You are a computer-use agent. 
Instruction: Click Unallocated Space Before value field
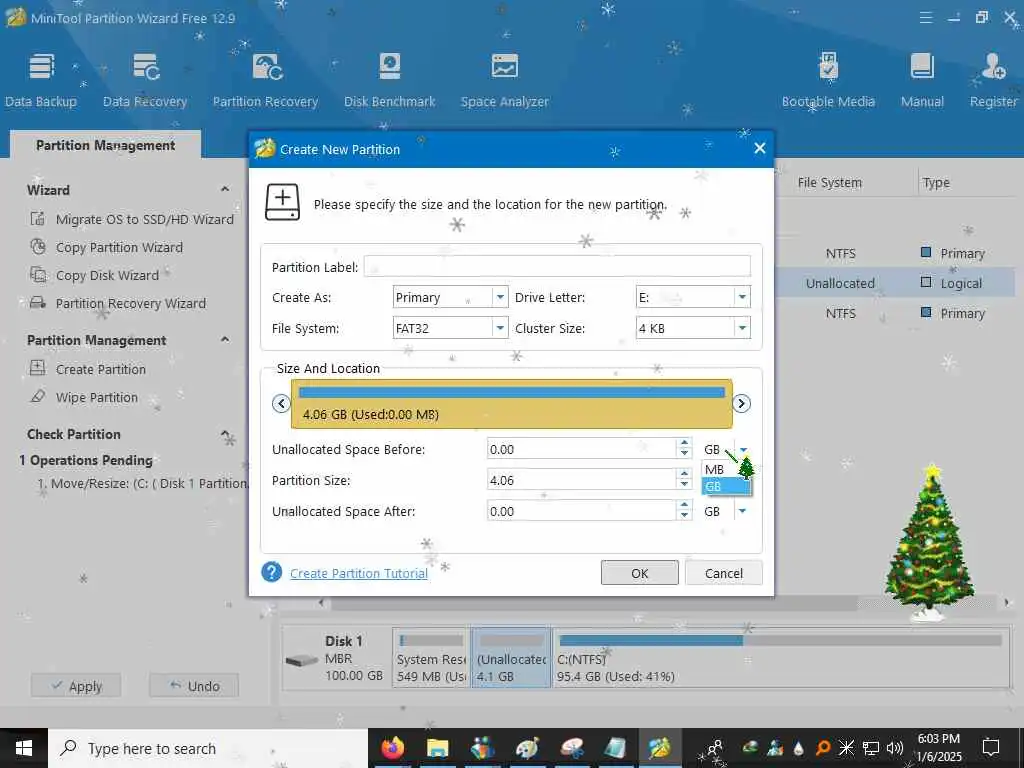click(581, 449)
